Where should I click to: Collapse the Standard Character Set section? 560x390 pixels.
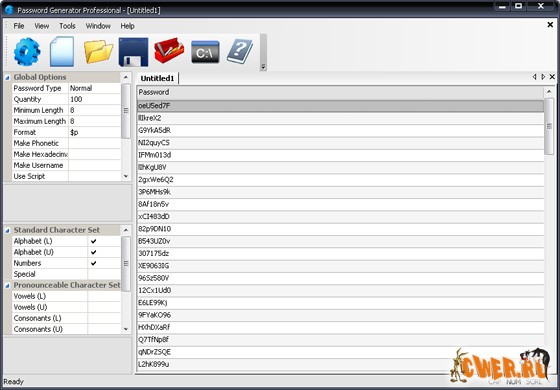click(8, 231)
